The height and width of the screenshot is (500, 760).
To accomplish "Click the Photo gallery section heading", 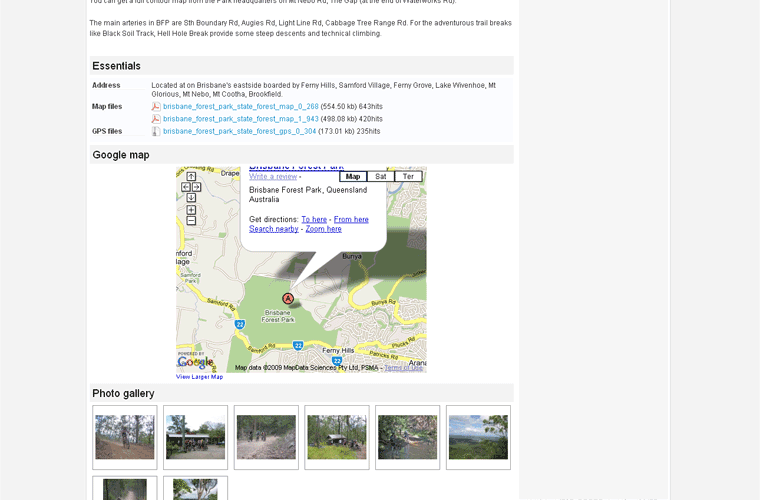I will tap(123, 393).
